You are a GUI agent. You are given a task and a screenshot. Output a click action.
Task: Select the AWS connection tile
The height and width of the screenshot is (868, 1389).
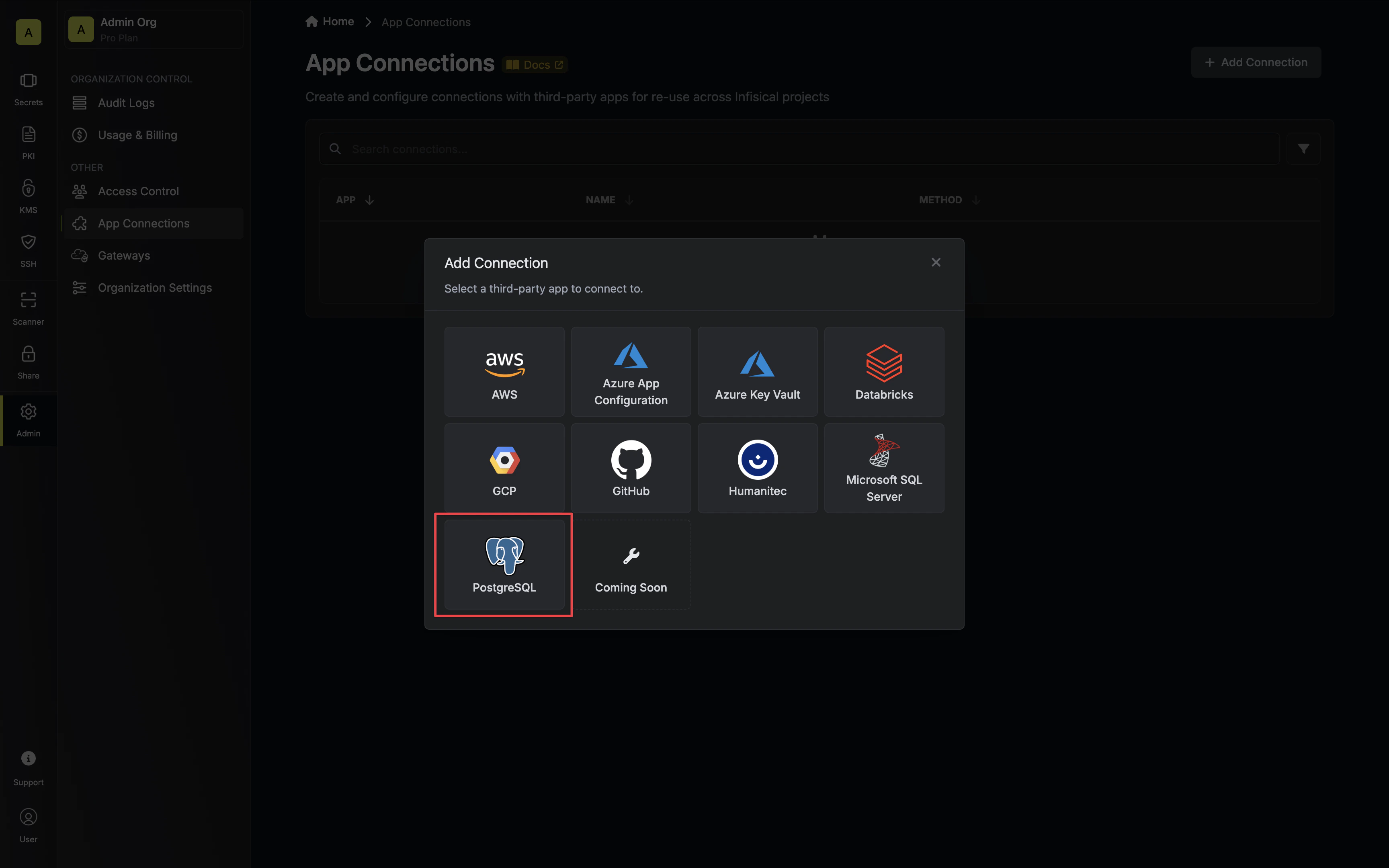[x=504, y=371]
